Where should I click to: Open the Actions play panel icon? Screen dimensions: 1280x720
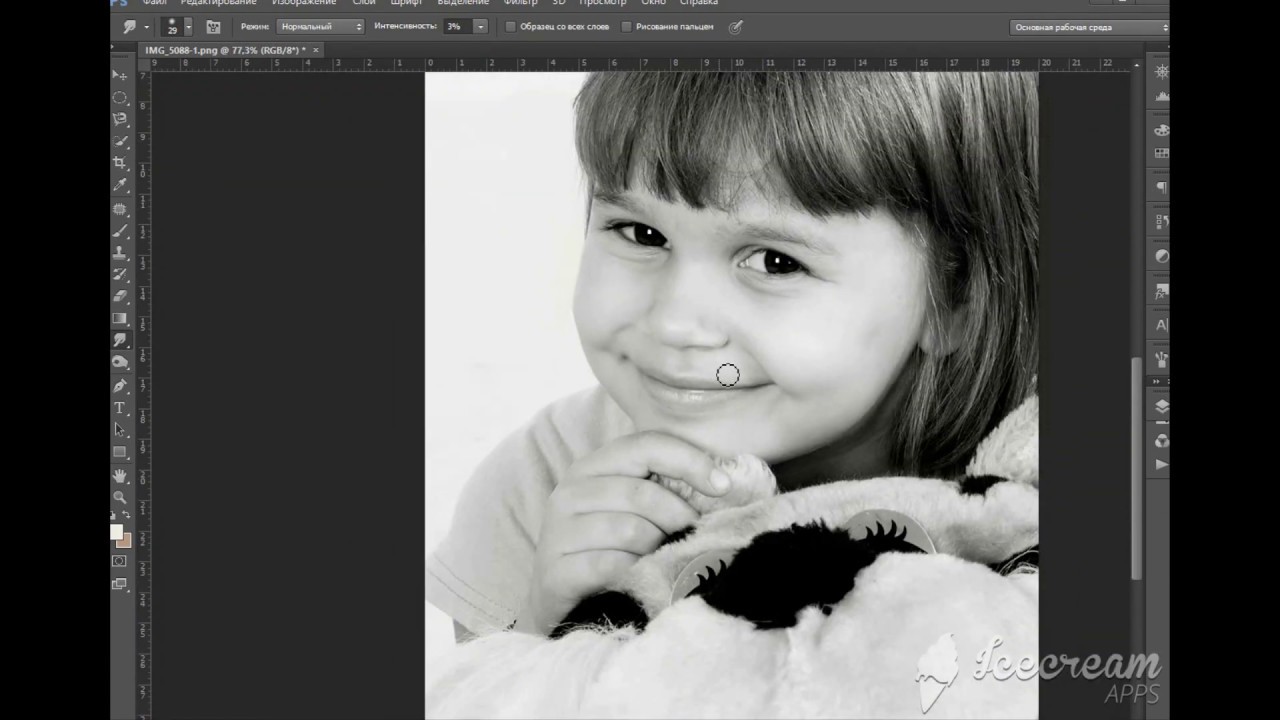click(x=1161, y=464)
